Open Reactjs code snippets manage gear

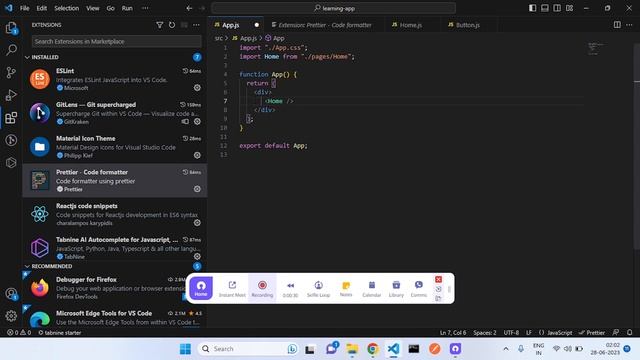(x=197, y=223)
